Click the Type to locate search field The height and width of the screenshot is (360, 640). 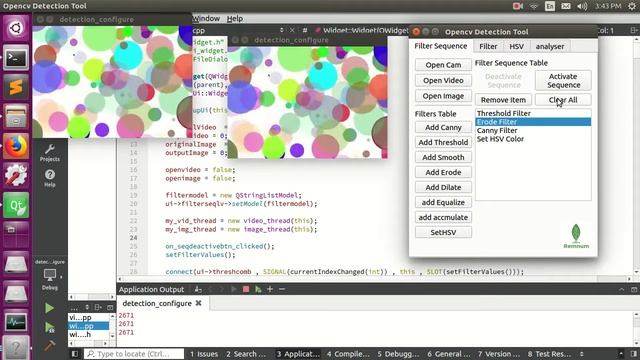coord(134,353)
